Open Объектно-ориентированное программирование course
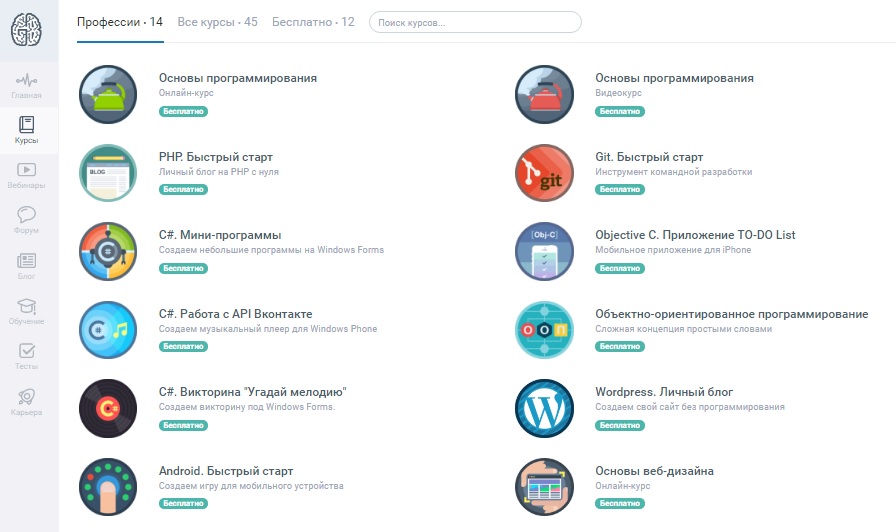 point(731,314)
